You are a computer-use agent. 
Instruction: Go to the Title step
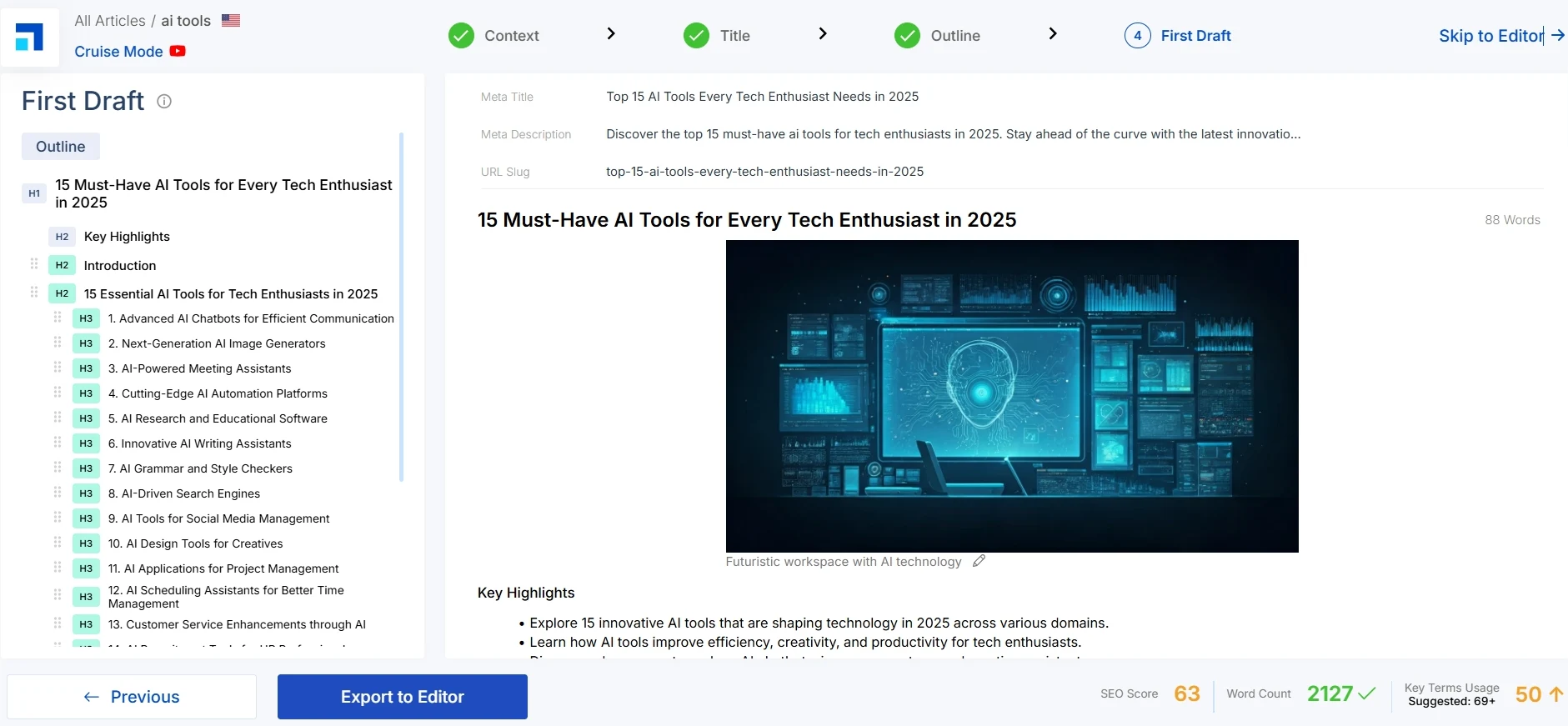[x=735, y=36]
